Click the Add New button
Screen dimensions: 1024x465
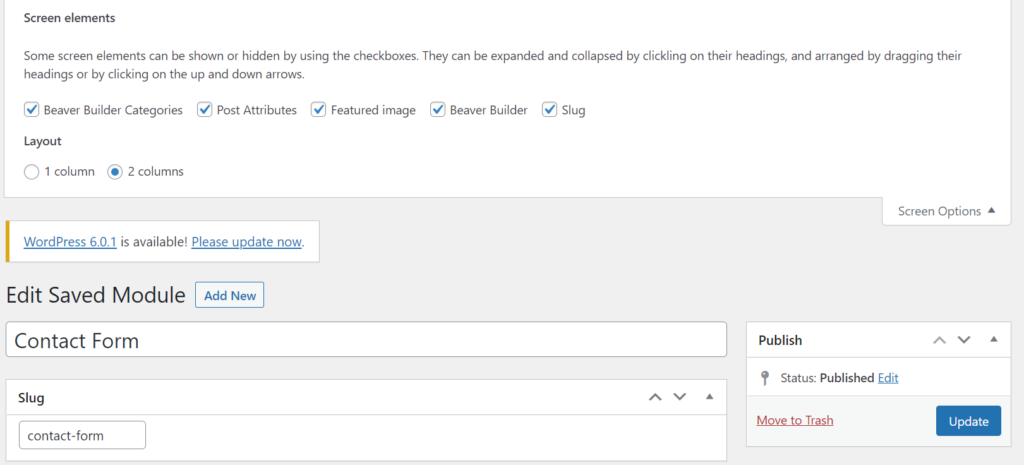tap(230, 295)
